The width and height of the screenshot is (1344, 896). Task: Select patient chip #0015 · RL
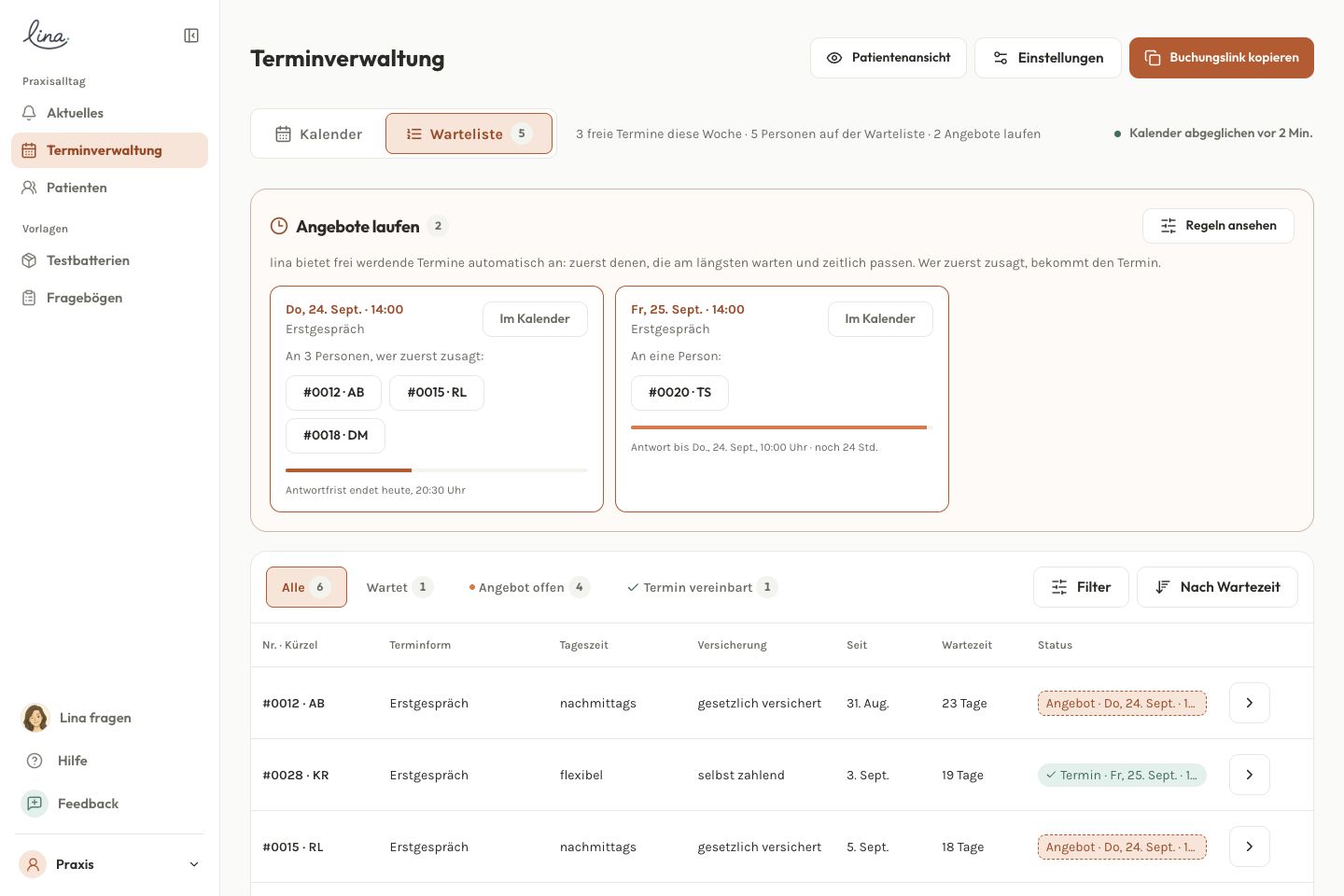click(437, 393)
